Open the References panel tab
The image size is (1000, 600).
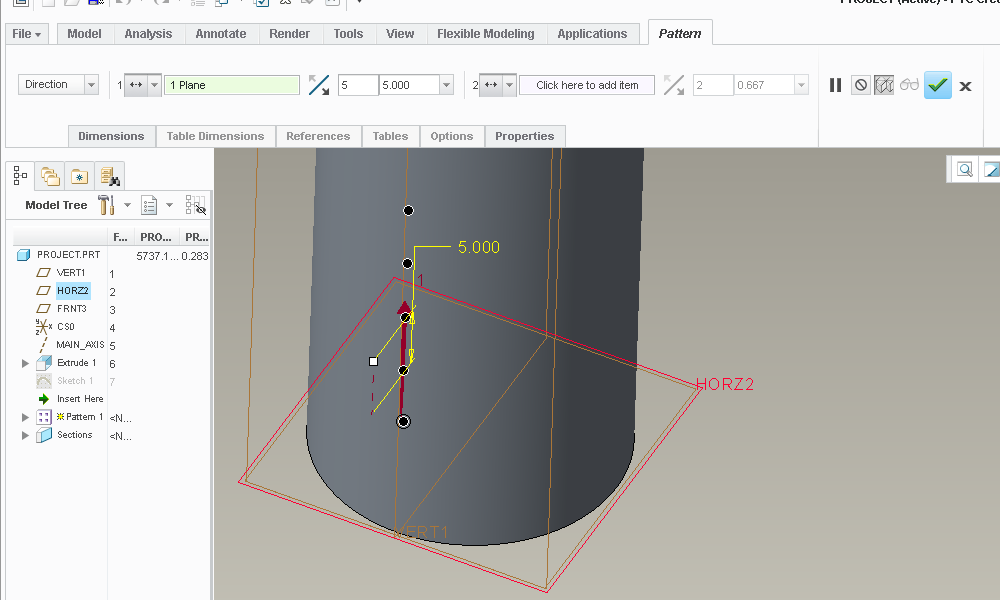(x=318, y=136)
